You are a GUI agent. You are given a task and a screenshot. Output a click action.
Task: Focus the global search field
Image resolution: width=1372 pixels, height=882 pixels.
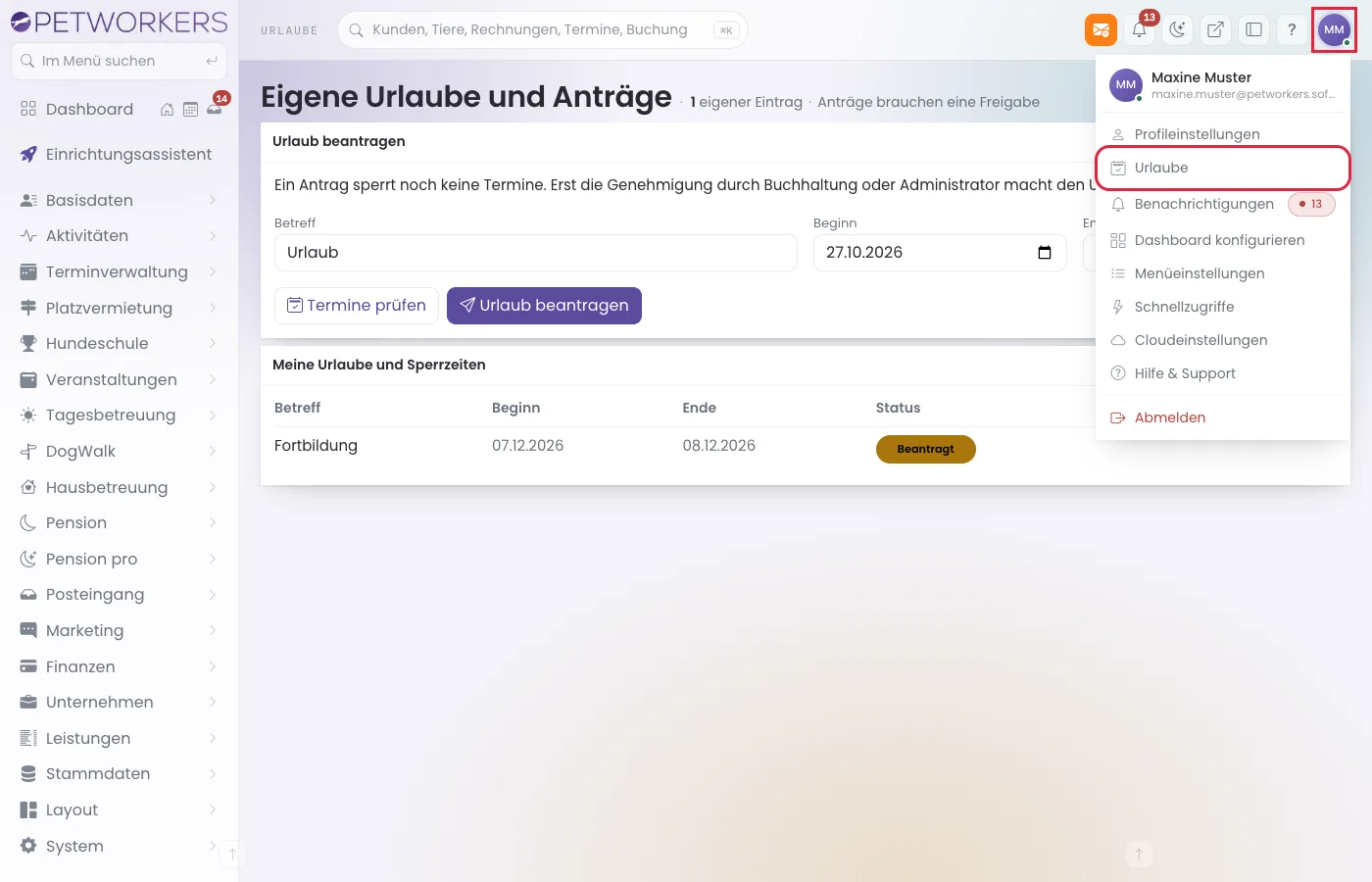(542, 29)
